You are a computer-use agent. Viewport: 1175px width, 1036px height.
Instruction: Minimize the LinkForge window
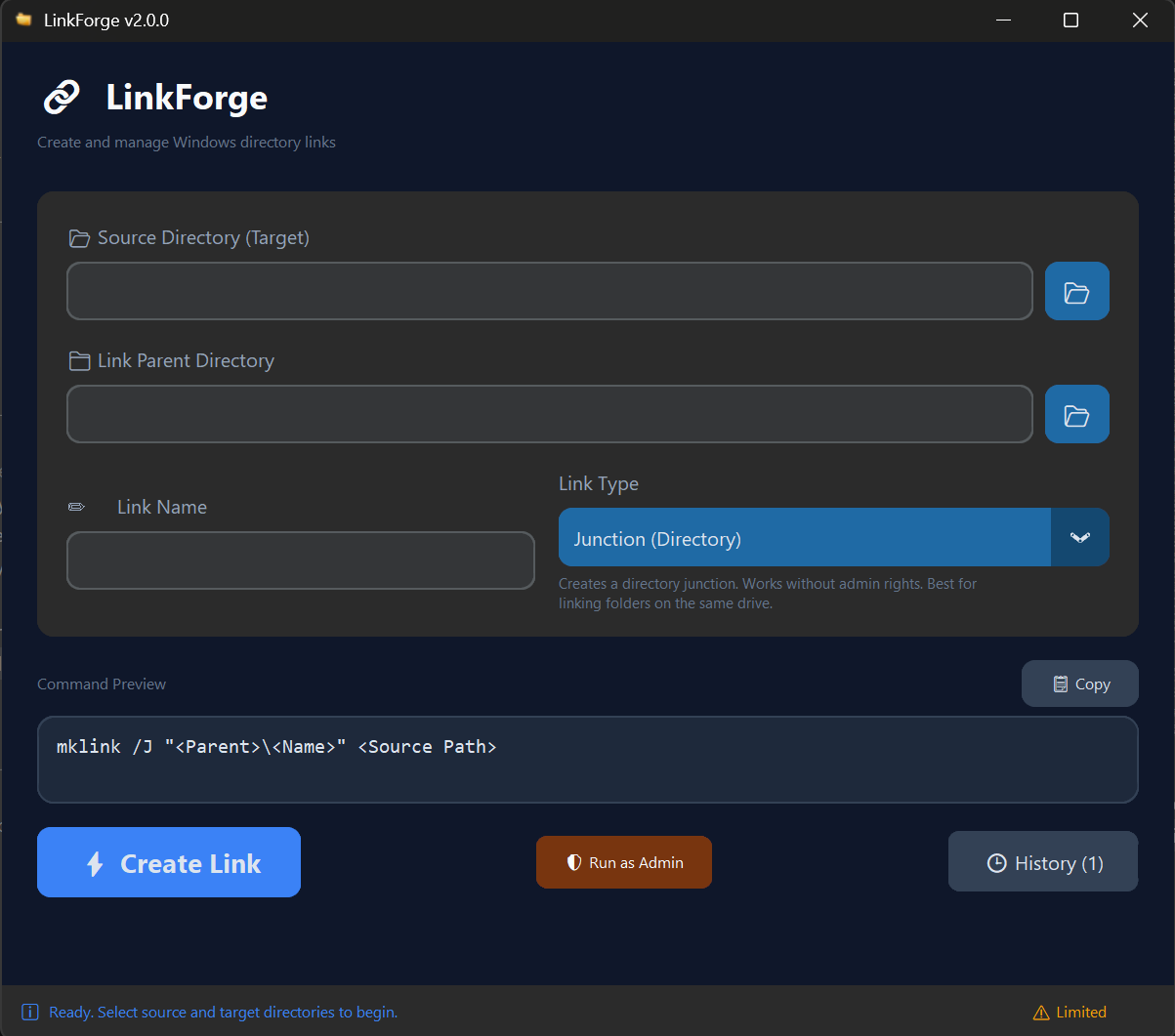1002,21
